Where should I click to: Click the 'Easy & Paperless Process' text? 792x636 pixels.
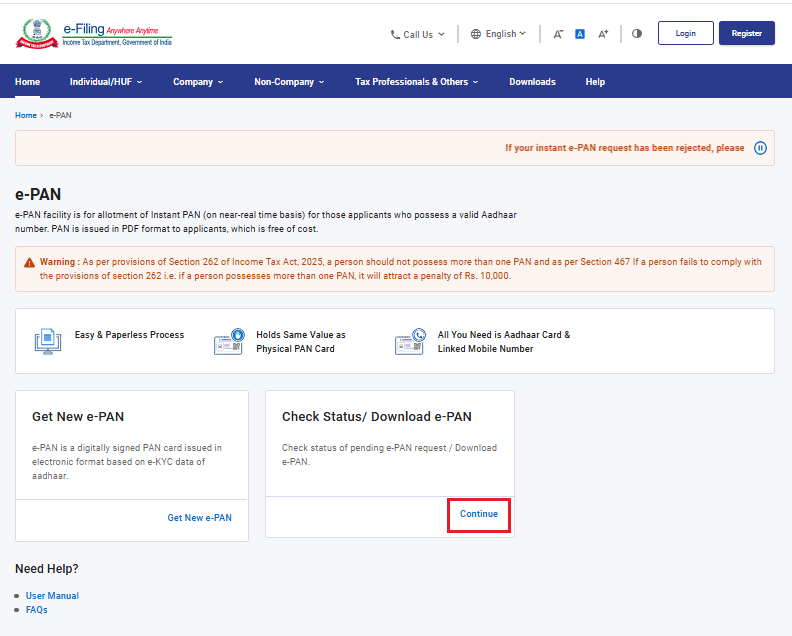click(129, 335)
